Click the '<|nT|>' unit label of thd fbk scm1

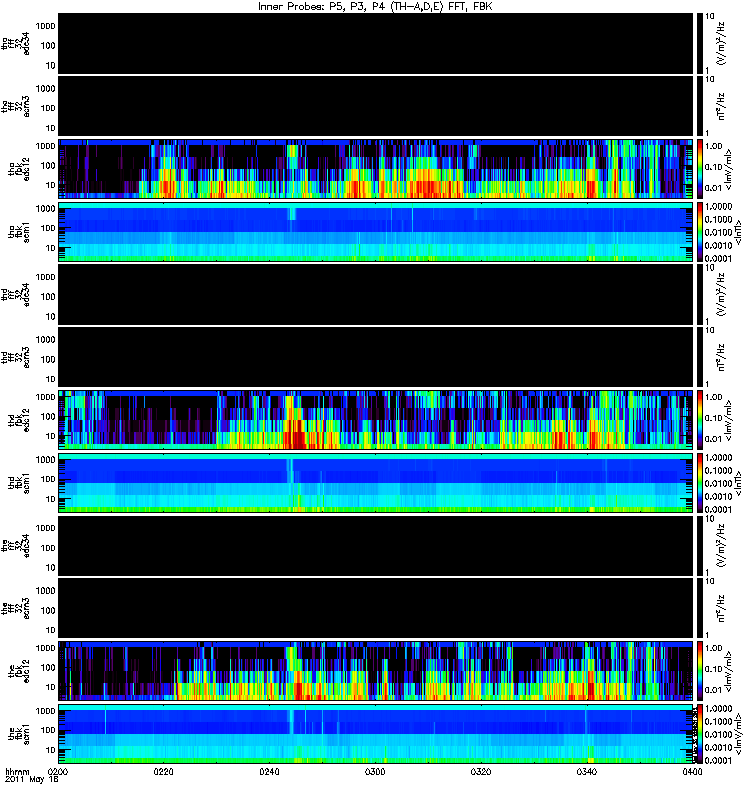coord(738,483)
